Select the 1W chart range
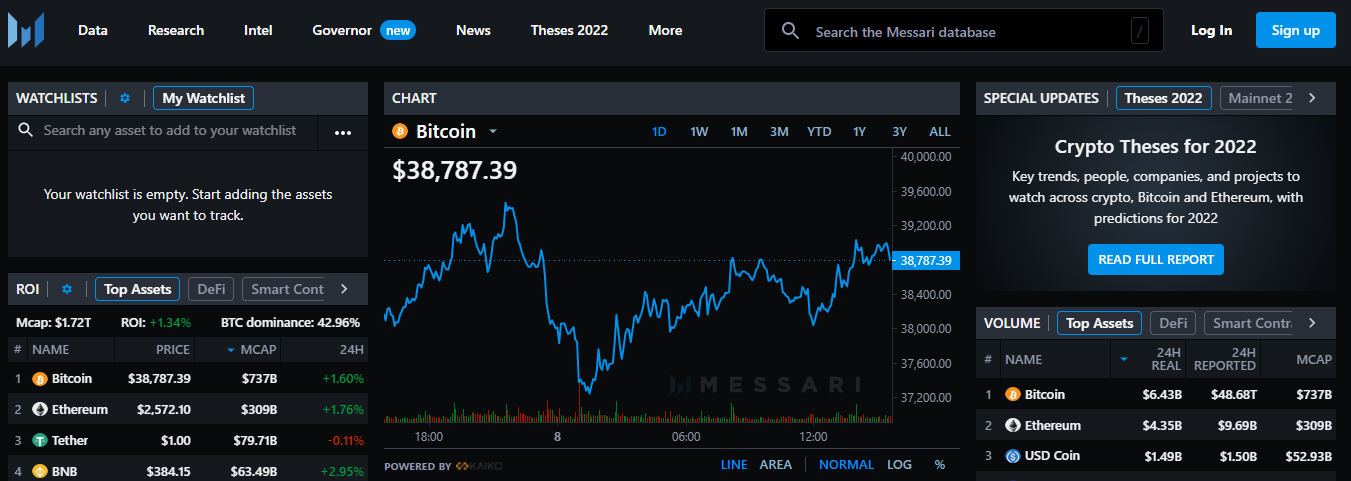 click(x=699, y=131)
